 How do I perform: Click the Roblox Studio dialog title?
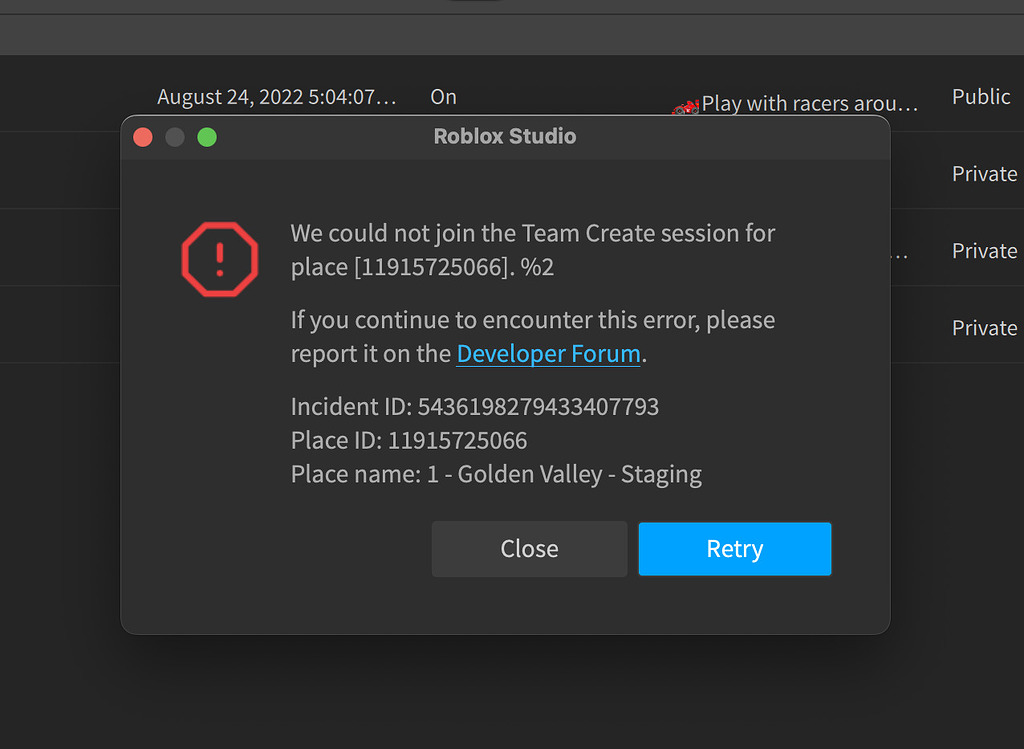[x=505, y=136]
